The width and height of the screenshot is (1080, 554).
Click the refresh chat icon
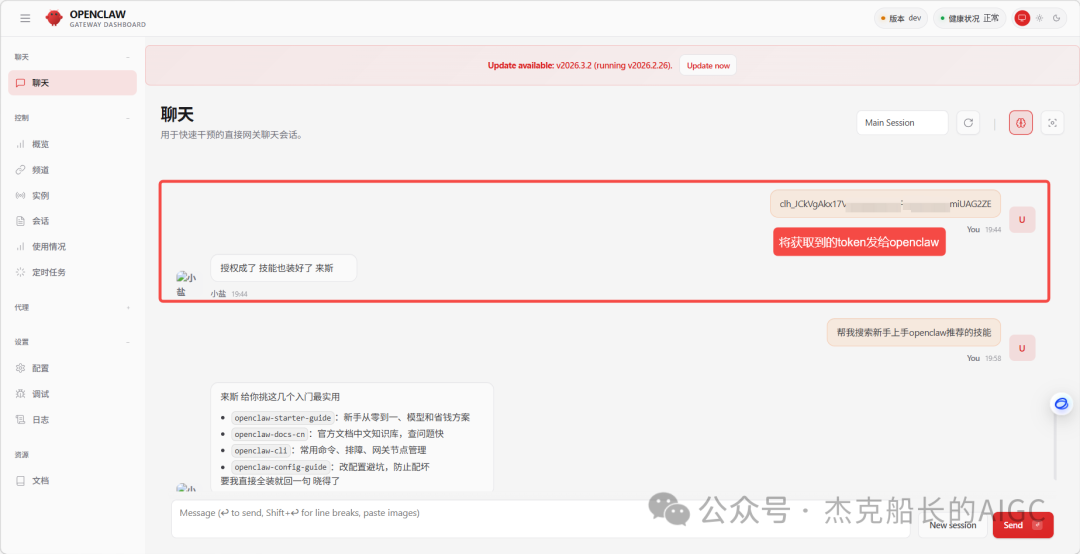968,123
